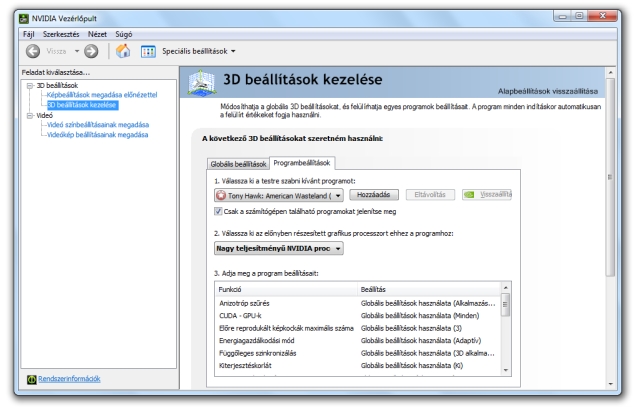Minimize the NVIDIA Vezérlőpult window
640x408 pixels.
[x=563, y=16]
